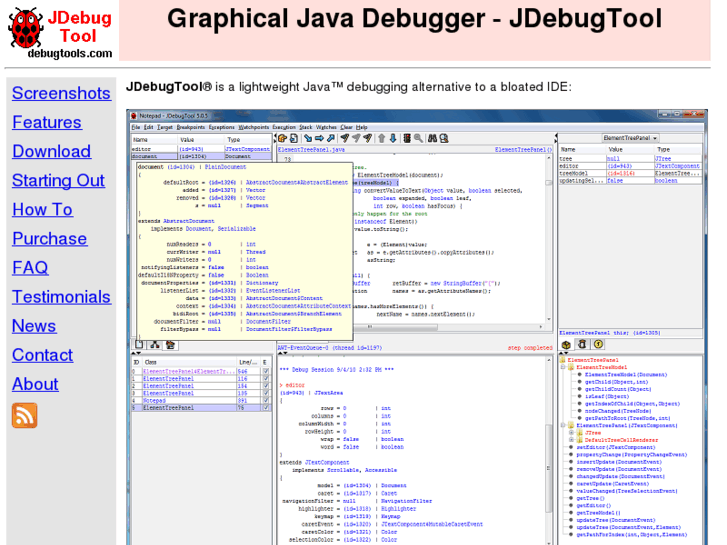Open the Target menu
The image size is (727, 545).
pyautogui.click(x=165, y=127)
